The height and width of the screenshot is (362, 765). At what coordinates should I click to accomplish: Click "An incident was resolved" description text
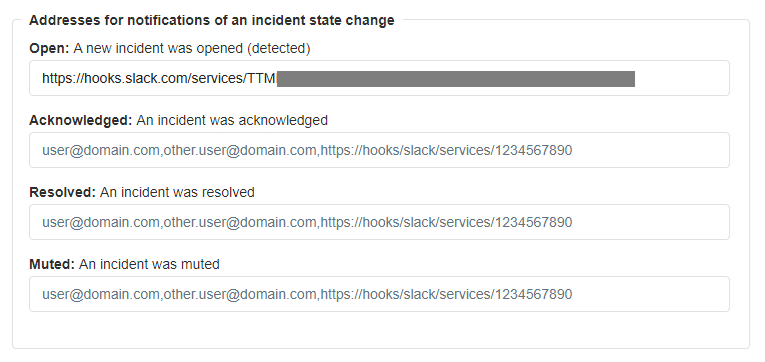click(x=177, y=192)
